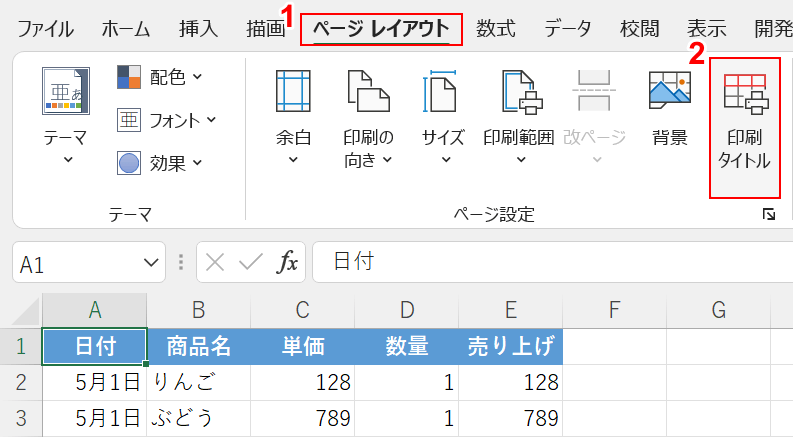
Task: Select cell containing りんご
Action: coord(198,381)
